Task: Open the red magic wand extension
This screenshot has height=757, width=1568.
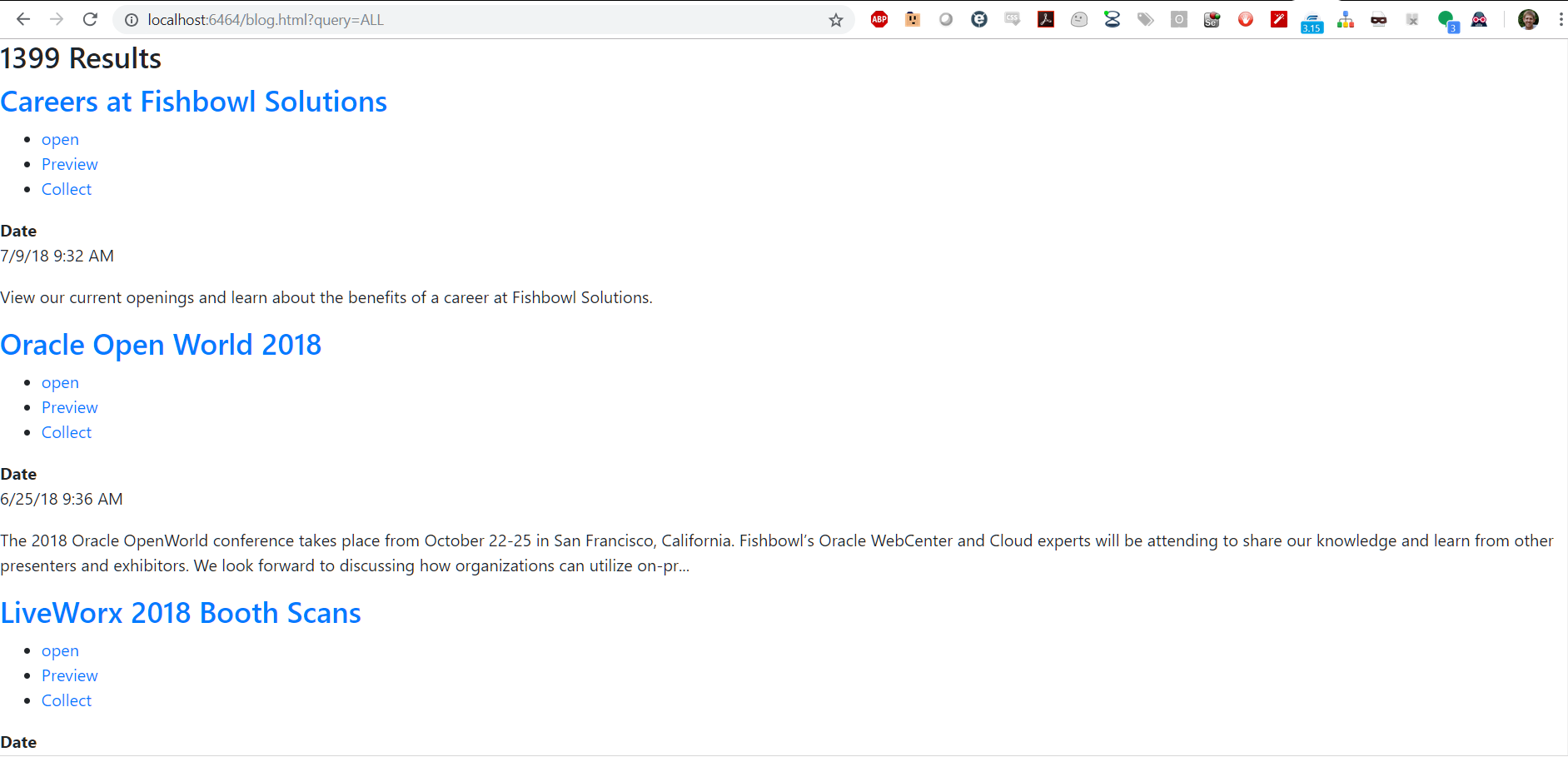Action: coord(1279,19)
